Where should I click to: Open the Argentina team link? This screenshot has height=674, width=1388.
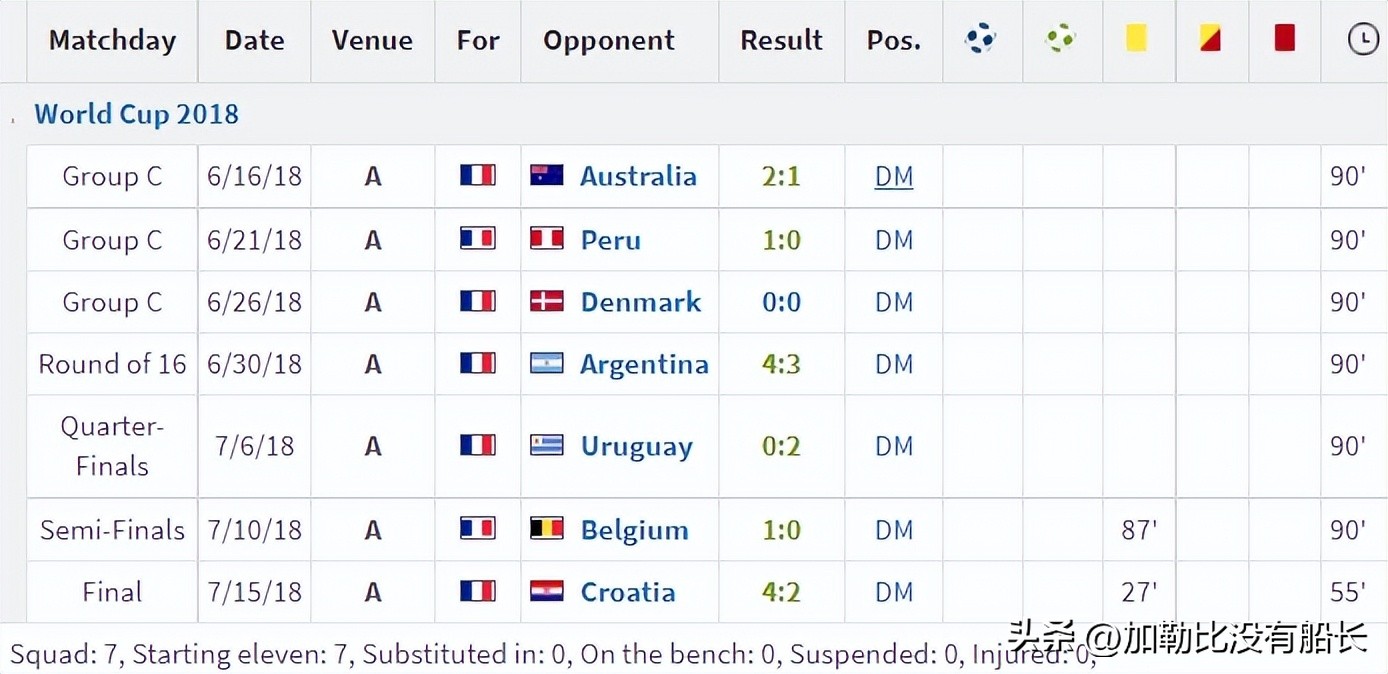point(644,364)
